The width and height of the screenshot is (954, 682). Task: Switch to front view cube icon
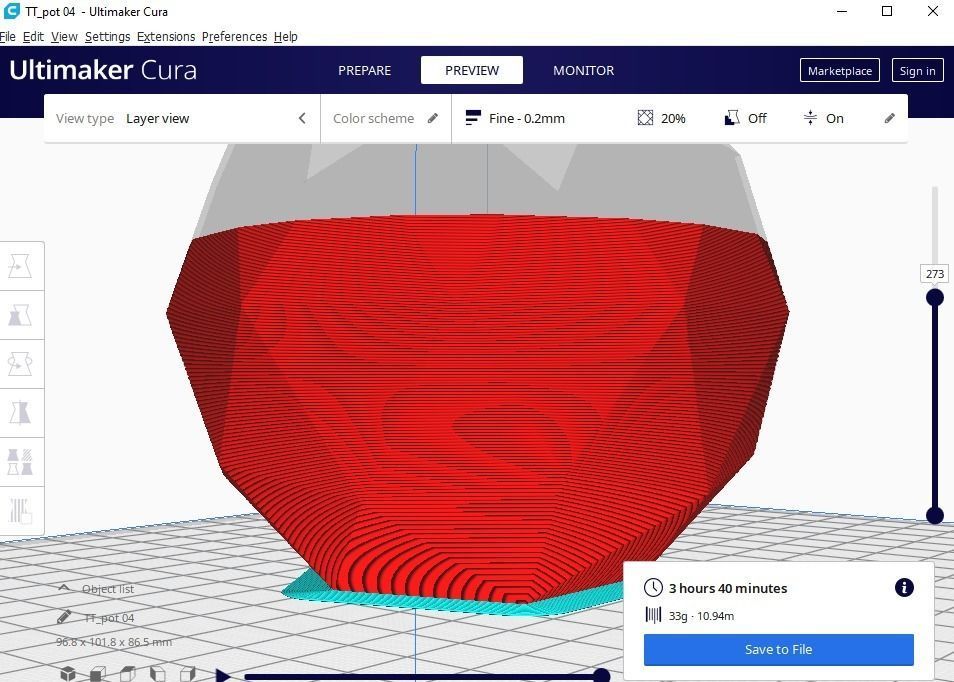pos(98,674)
